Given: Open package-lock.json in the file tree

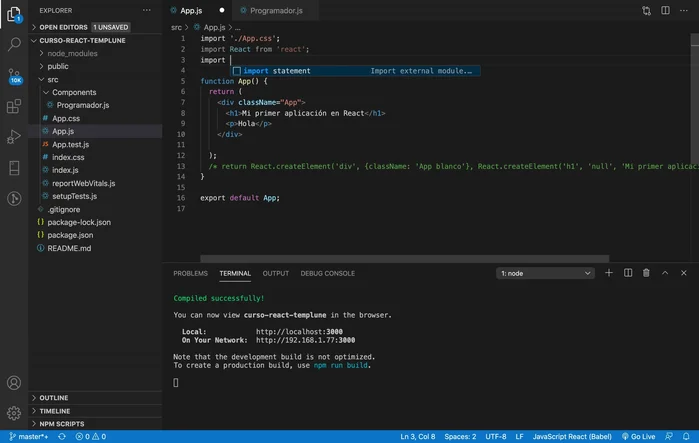Looking at the screenshot, I should 95,222.
